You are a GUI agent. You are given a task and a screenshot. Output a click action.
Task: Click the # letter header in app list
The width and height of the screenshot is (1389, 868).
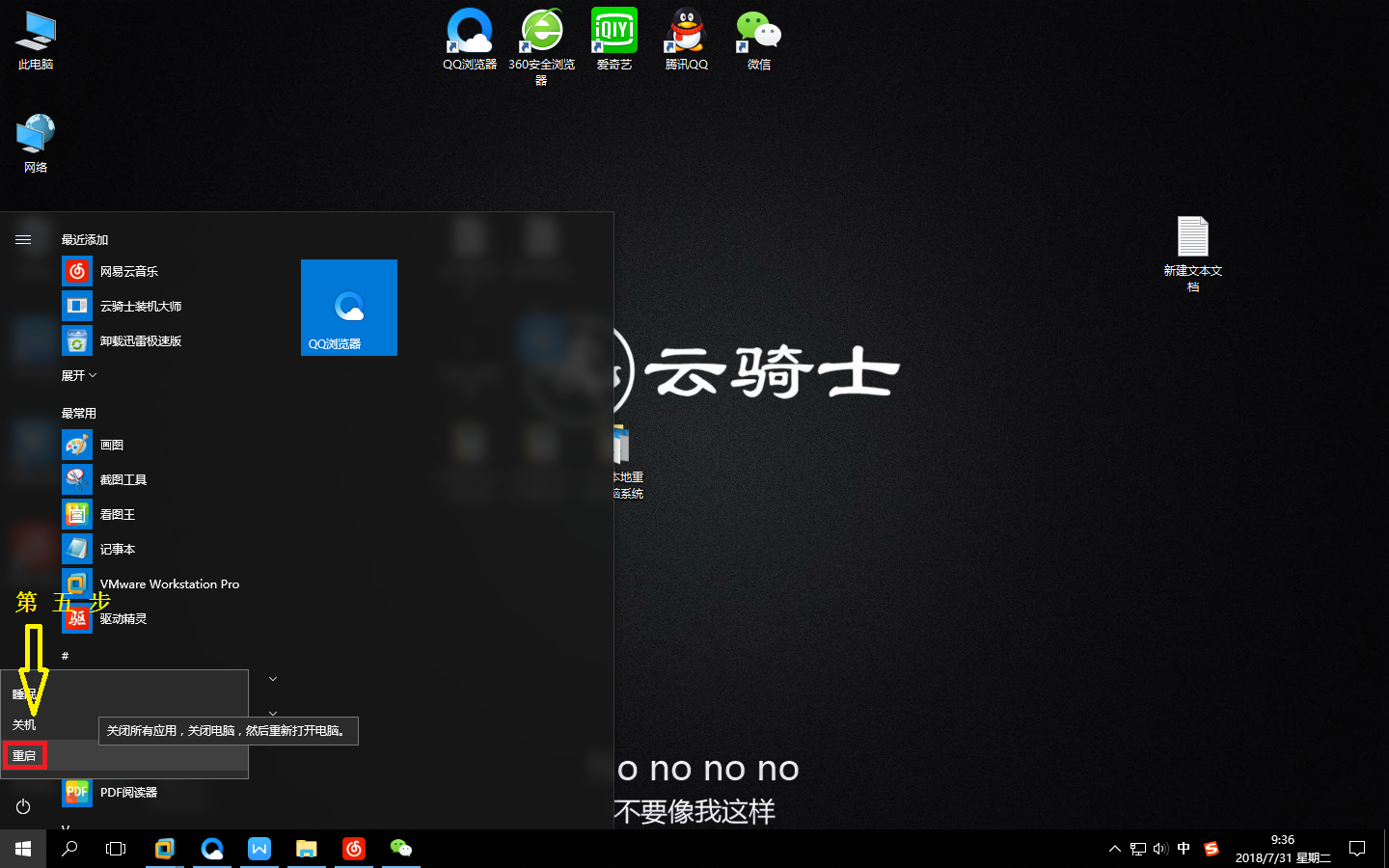coord(66,656)
